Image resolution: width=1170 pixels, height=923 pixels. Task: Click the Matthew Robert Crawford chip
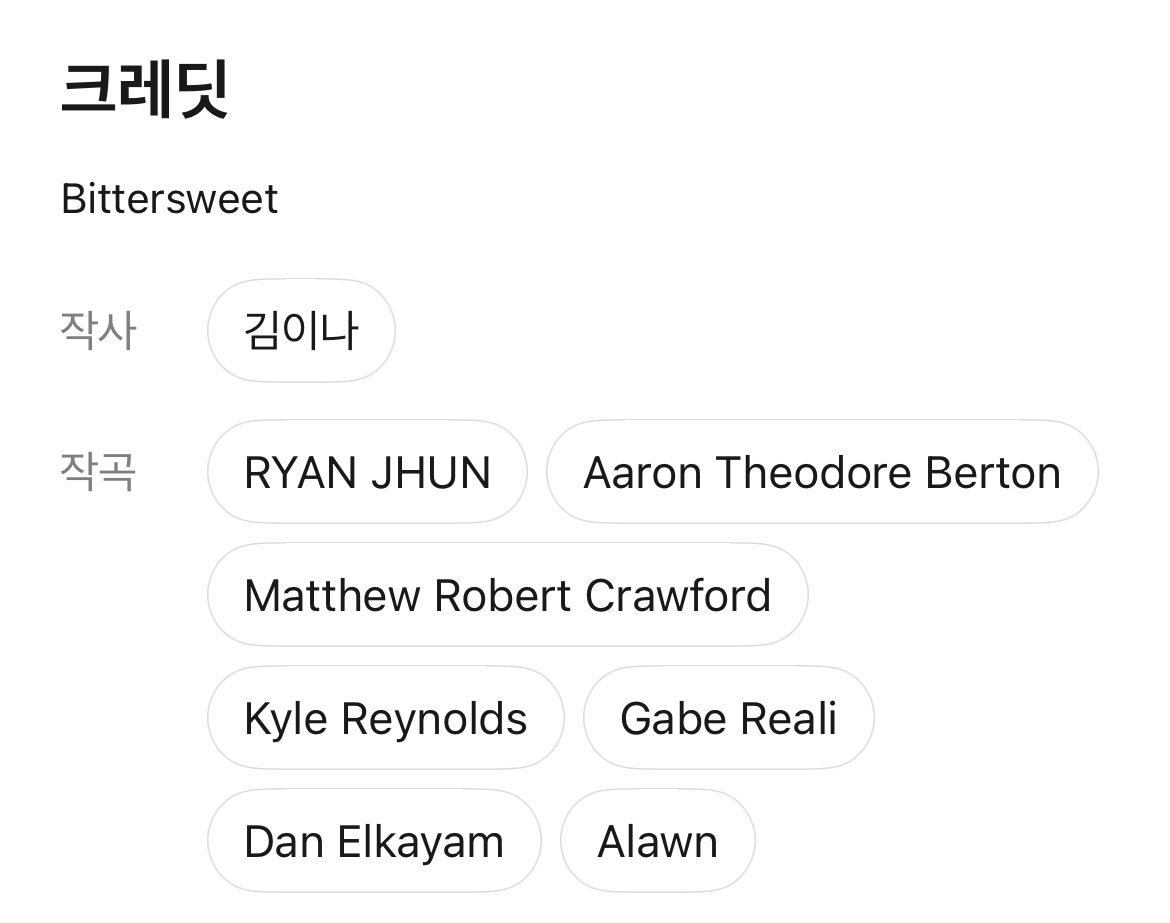(x=507, y=595)
